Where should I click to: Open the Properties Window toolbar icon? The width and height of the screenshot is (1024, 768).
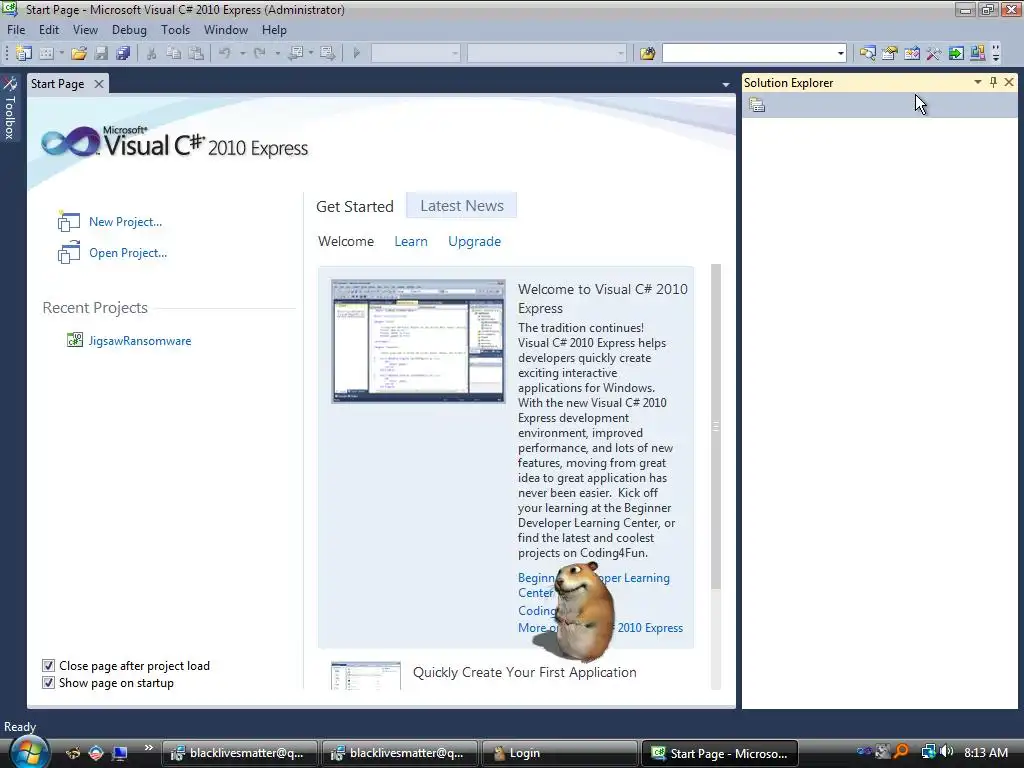[889, 53]
